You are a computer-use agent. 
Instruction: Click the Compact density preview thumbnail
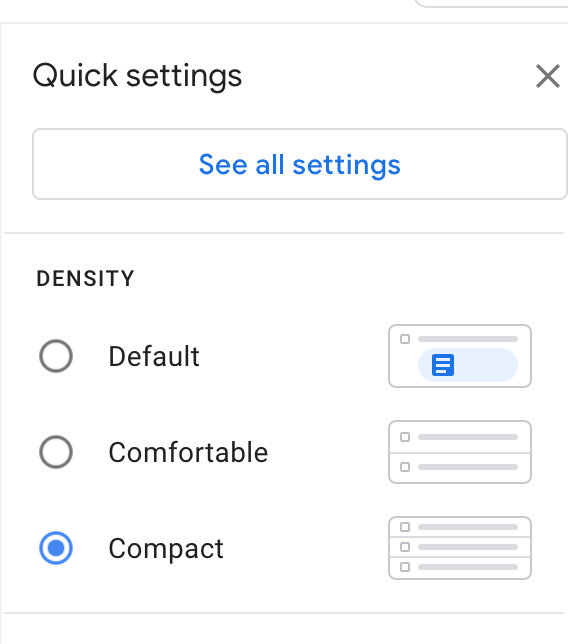(x=460, y=548)
